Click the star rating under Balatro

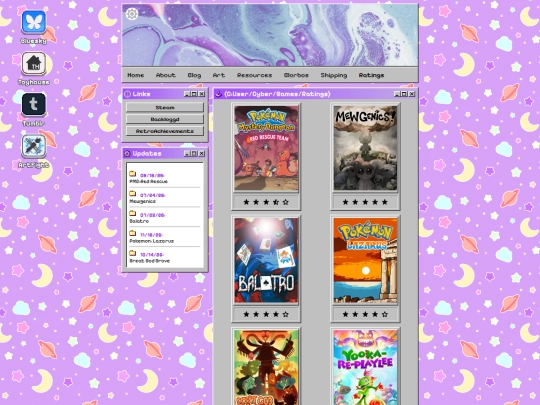[266, 314]
